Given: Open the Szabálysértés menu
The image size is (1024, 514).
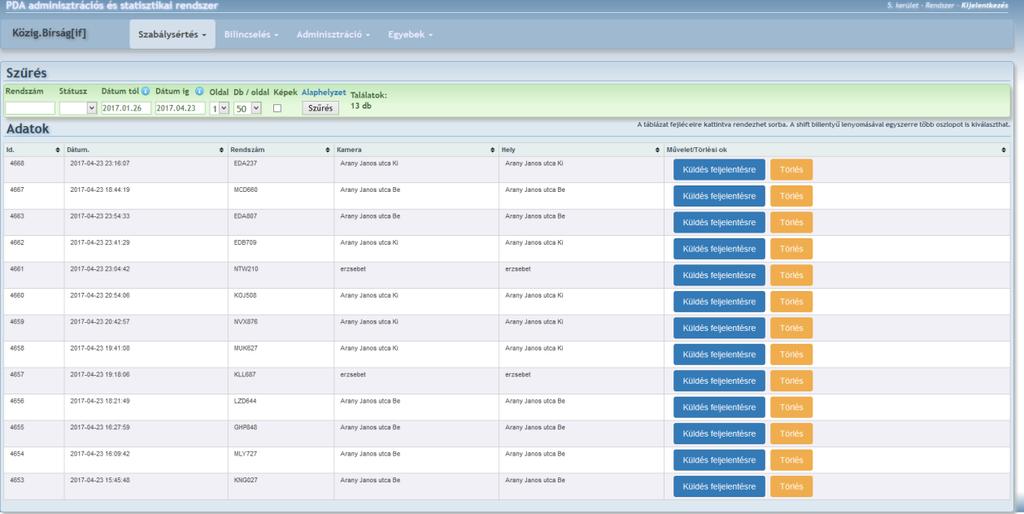Looking at the screenshot, I should point(172,34).
